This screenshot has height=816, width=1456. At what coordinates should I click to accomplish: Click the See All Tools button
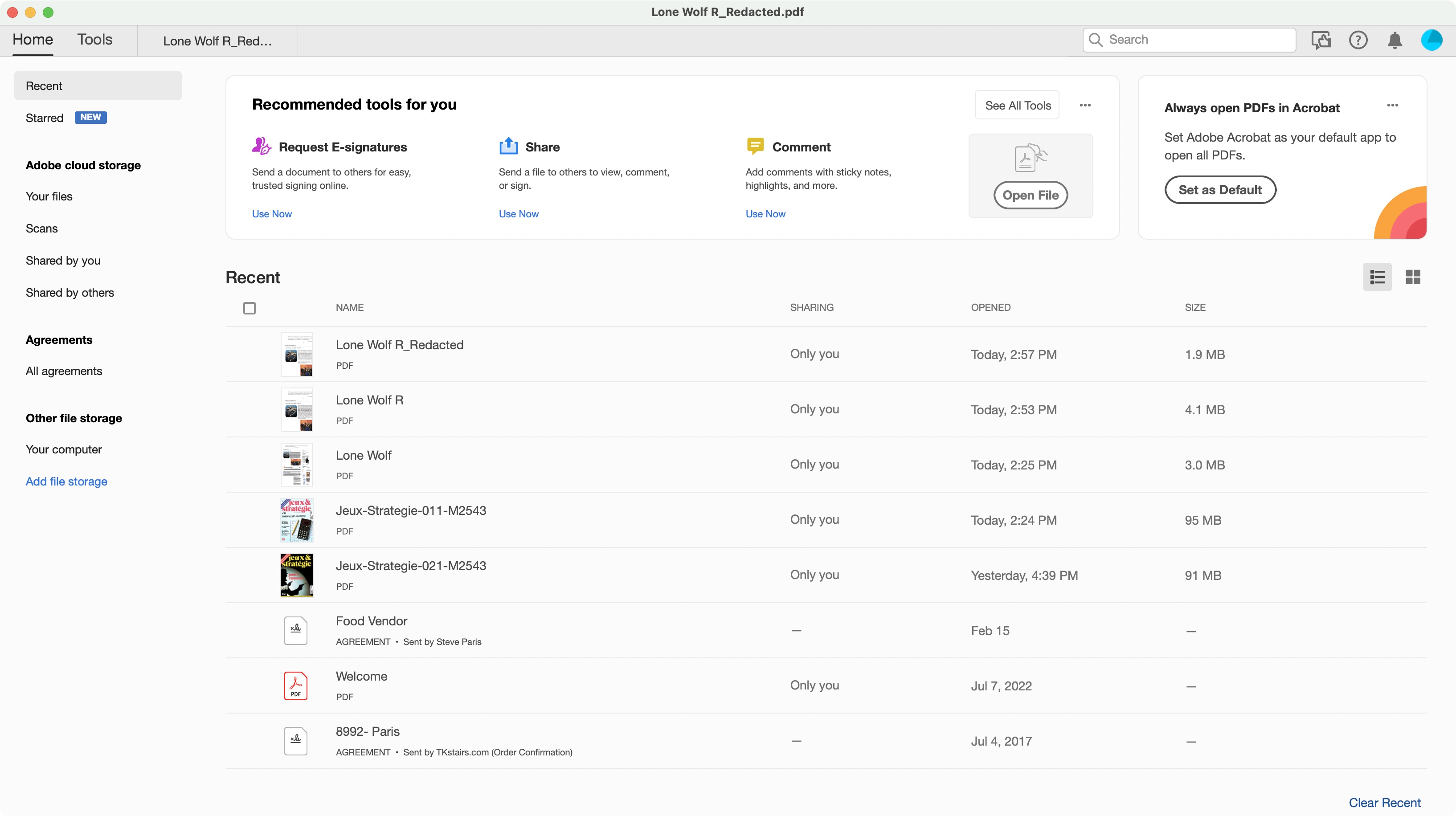pos(1018,105)
